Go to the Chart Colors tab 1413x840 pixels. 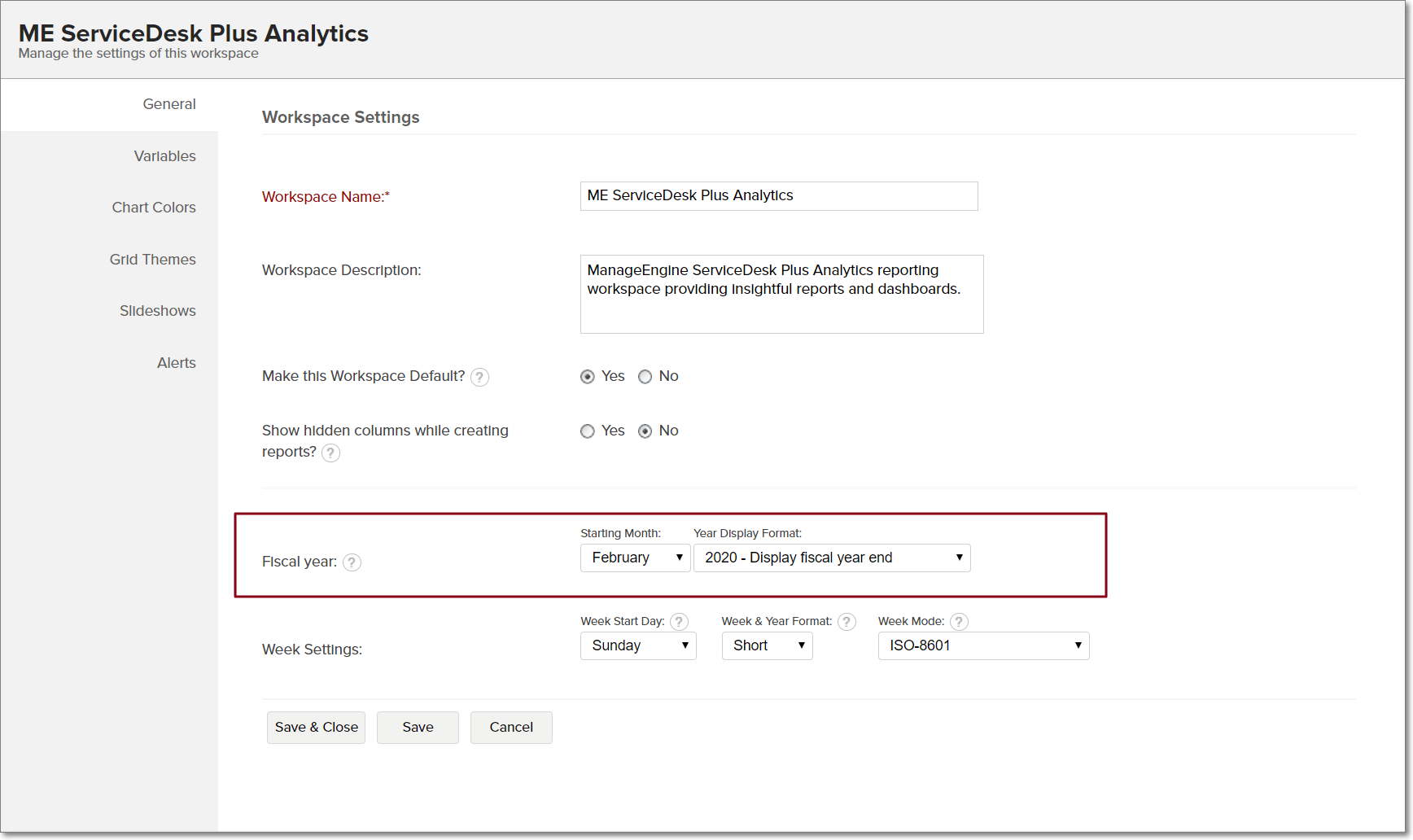[x=154, y=208]
